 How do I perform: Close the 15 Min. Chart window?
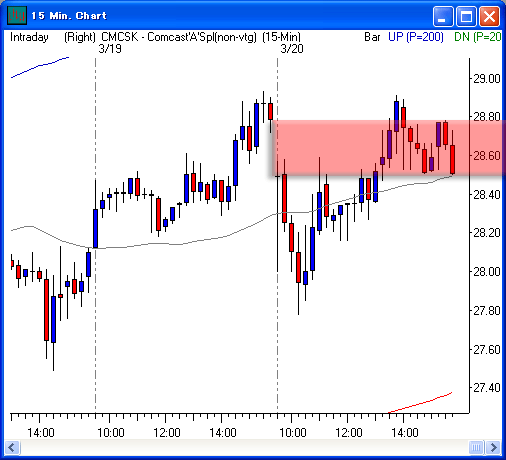[489, 16]
